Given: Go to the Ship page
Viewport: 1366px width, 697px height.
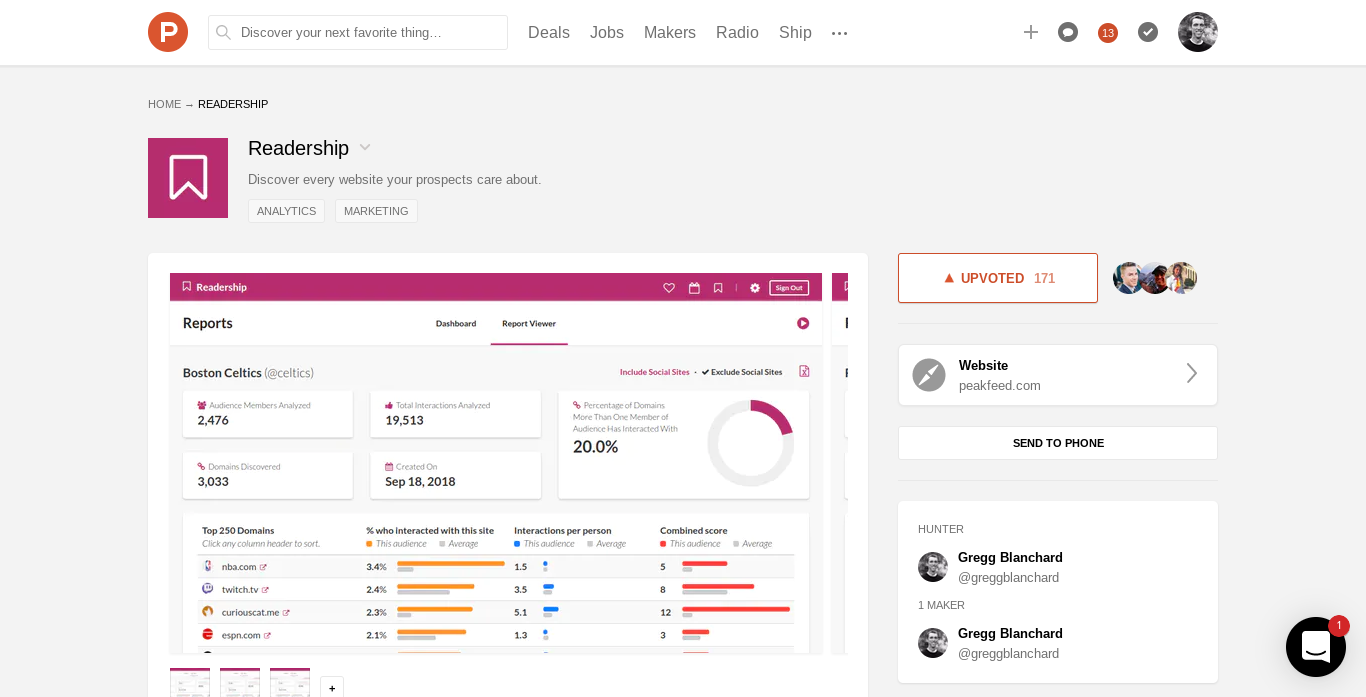Looking at the screenshot, I should coord(795,32).
